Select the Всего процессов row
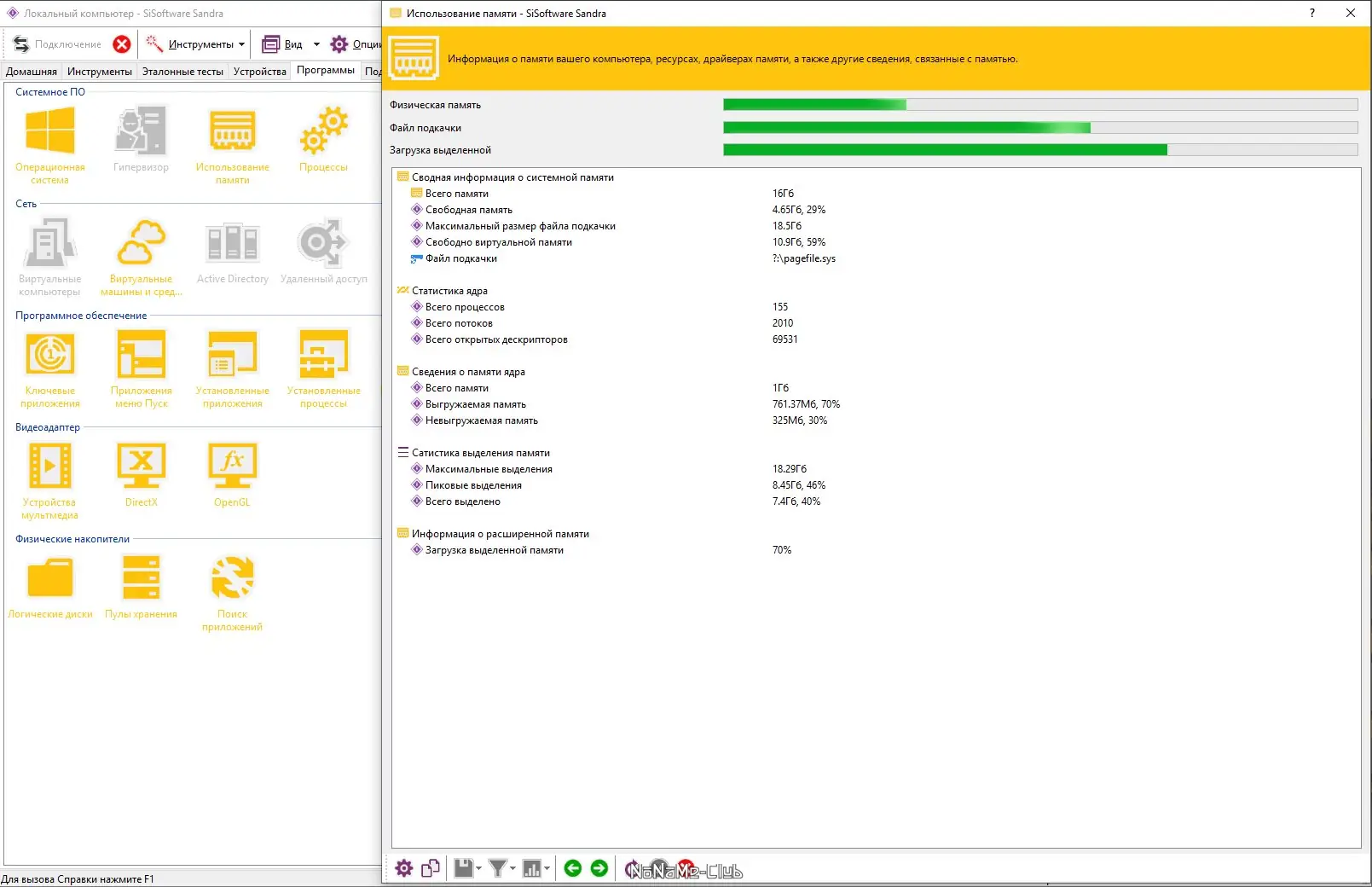The height and width of the screenshot is (887, 1372). [x=465, y=307]
